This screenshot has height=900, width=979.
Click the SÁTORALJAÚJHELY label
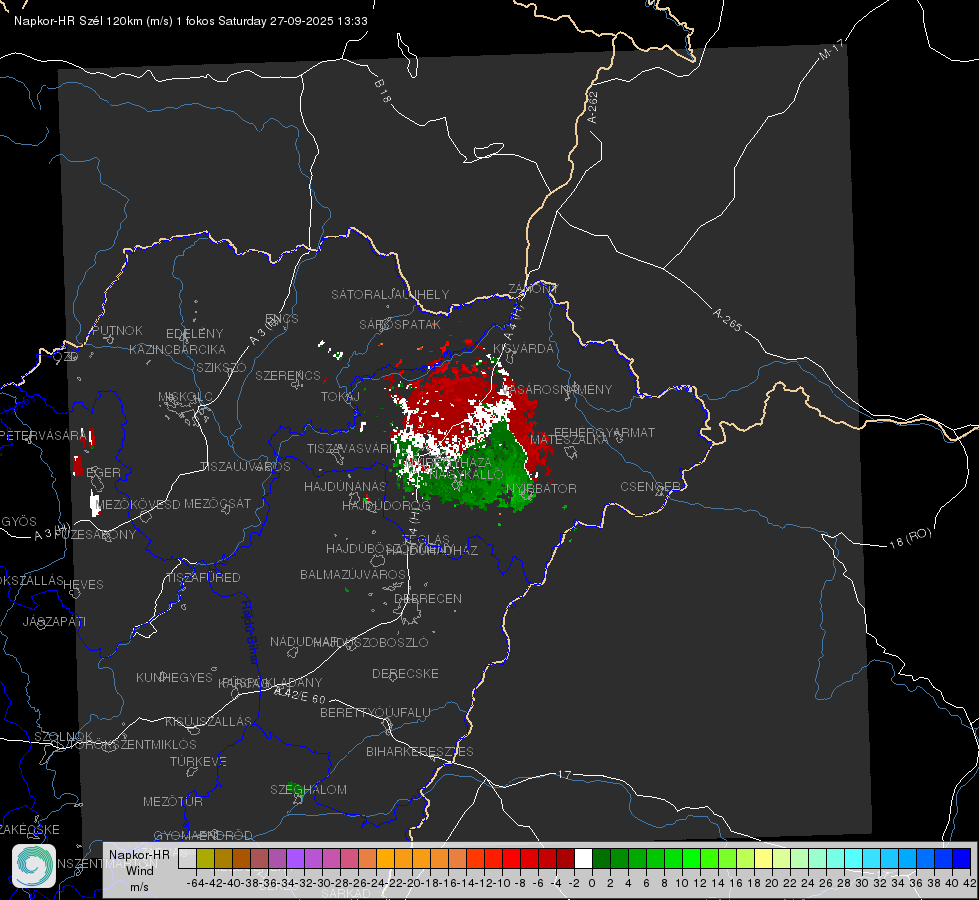pos(390,294)
